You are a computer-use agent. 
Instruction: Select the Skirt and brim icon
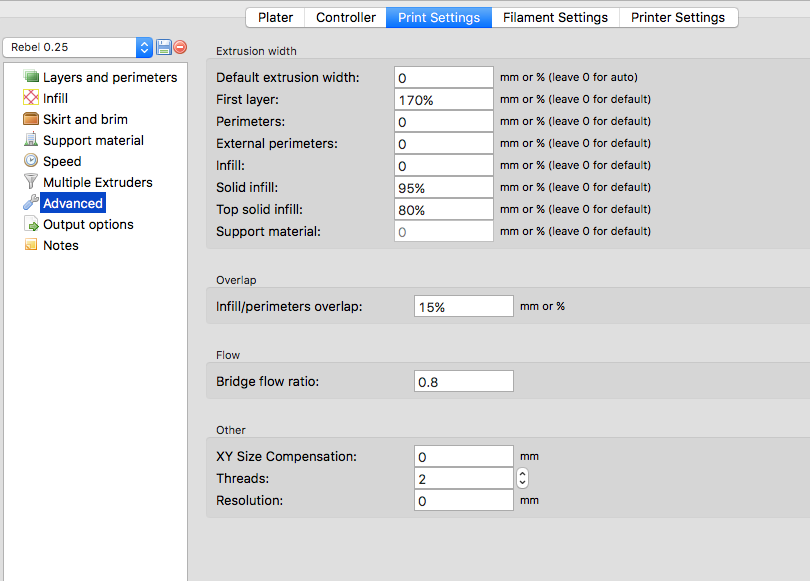pyautogui.click(x=31, y=119)
